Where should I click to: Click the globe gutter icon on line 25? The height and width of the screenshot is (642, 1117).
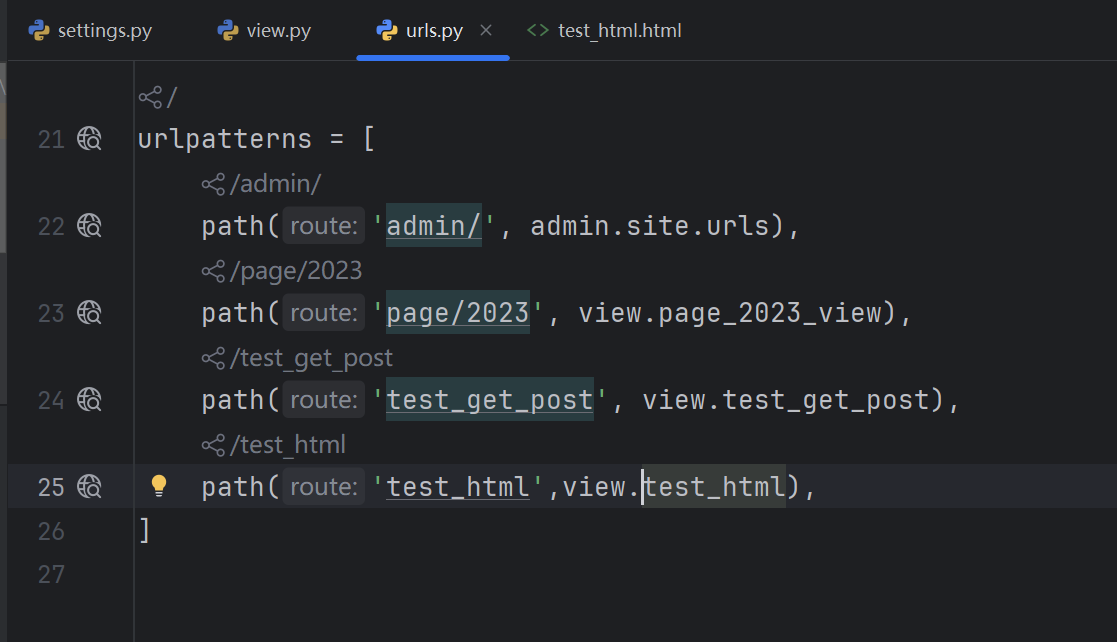tap(90, 487)
